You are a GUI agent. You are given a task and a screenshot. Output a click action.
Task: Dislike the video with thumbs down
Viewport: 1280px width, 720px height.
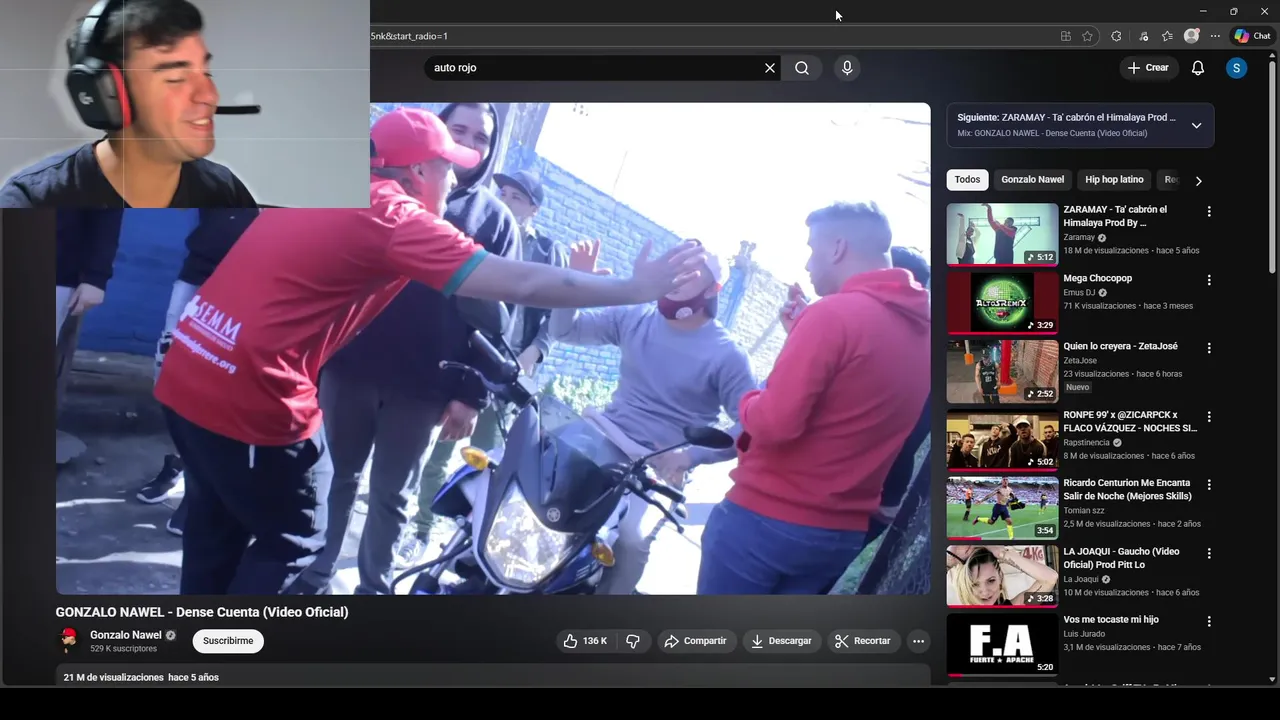tap(633, 641)
